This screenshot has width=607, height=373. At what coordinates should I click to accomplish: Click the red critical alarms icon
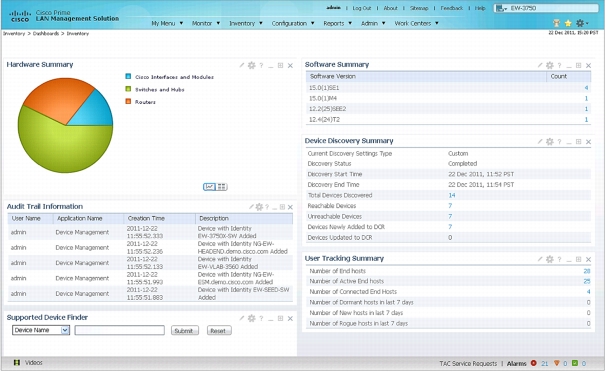tap(534, 363)
